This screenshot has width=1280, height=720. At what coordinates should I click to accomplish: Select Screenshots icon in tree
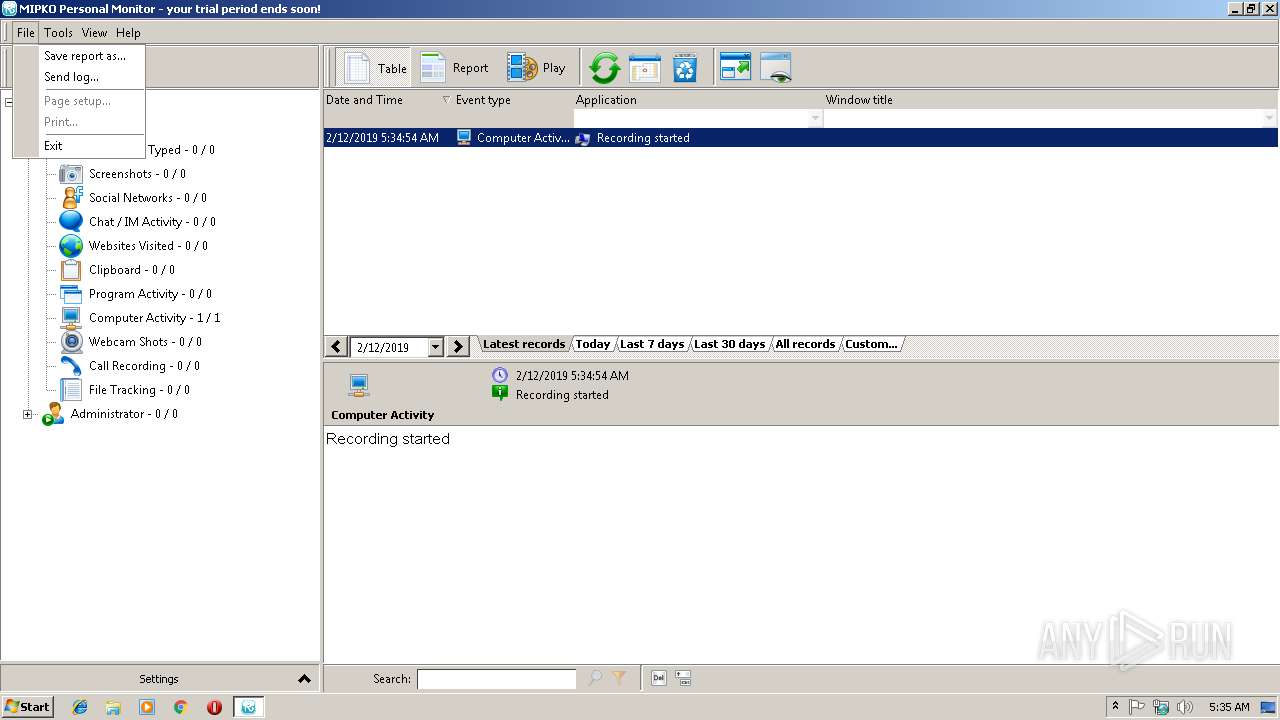71,174
